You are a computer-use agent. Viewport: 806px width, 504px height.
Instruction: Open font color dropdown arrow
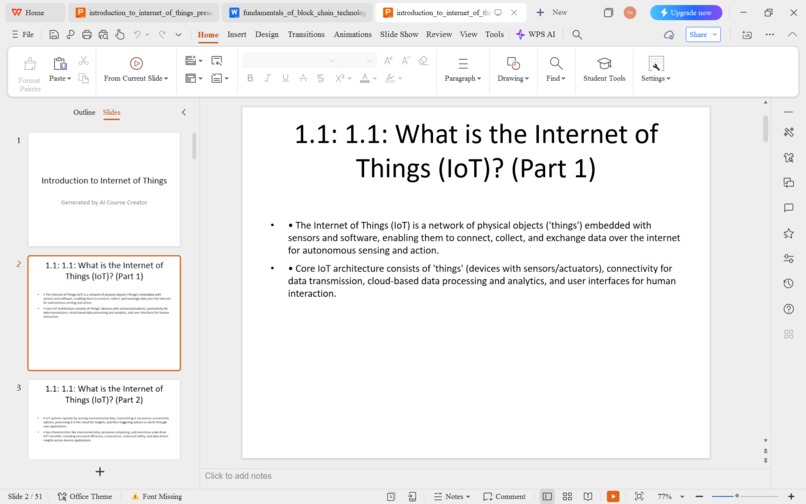pos(375,79)
